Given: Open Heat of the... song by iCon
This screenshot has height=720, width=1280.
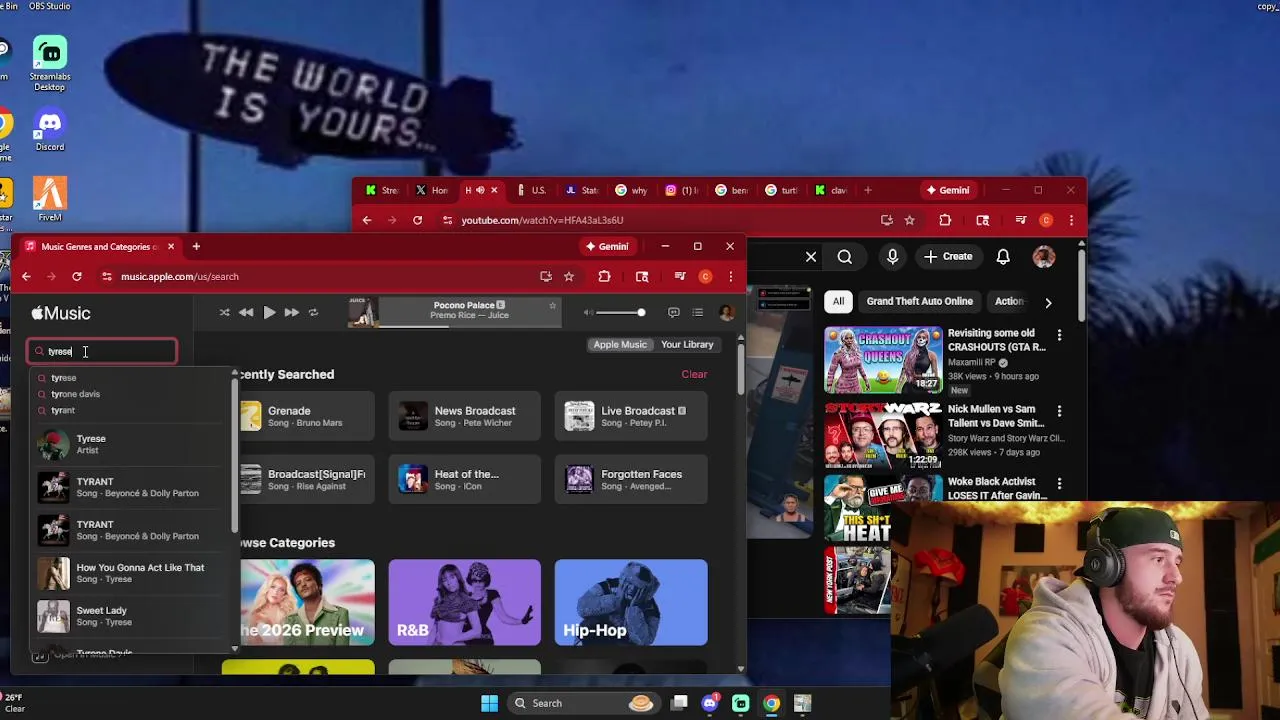Looking at the screenshot, I should [x=465, y=480].
